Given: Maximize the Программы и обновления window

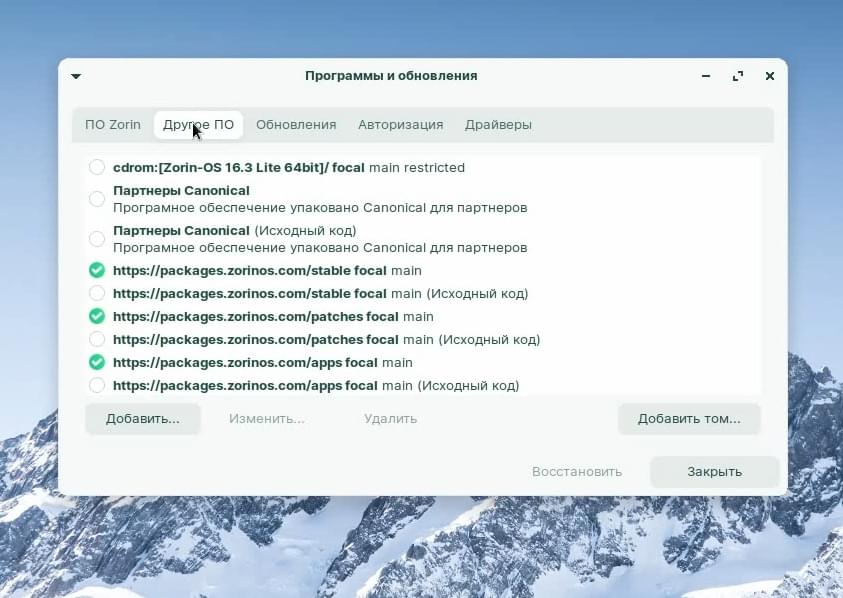Looking at the screenshot, I should pos(738,76).
